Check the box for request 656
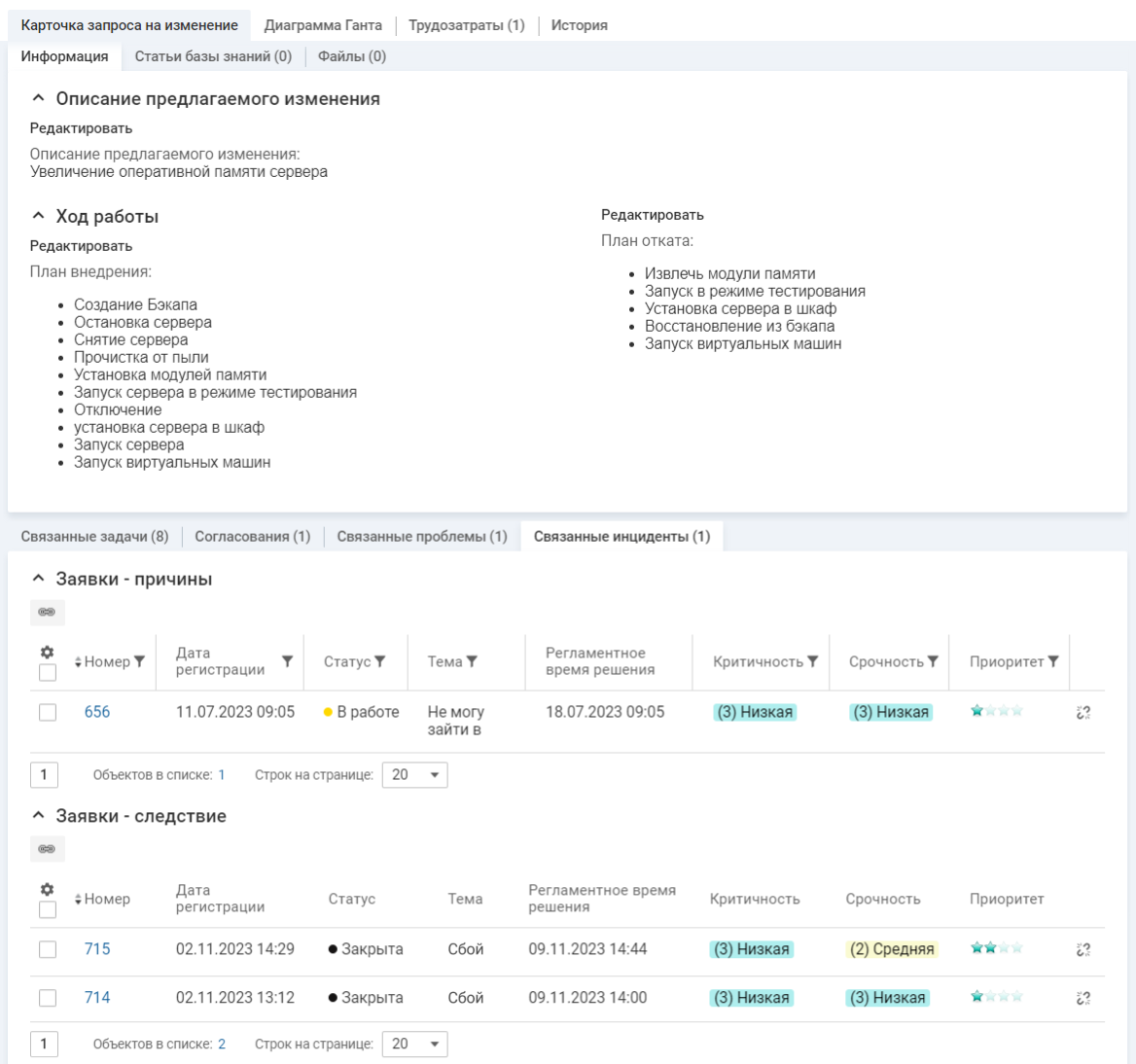This screenshot has width=1136, height=1064. [x=47, y=713]
